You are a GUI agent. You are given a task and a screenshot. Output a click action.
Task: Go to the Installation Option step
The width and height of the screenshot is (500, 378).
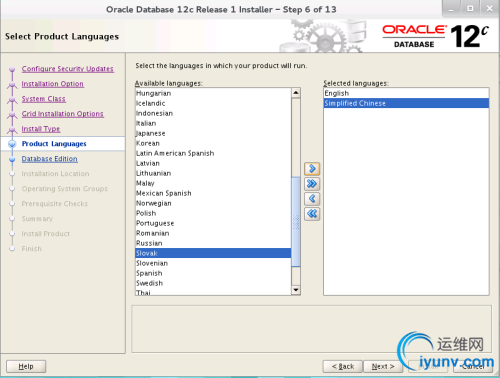[53, 84]
